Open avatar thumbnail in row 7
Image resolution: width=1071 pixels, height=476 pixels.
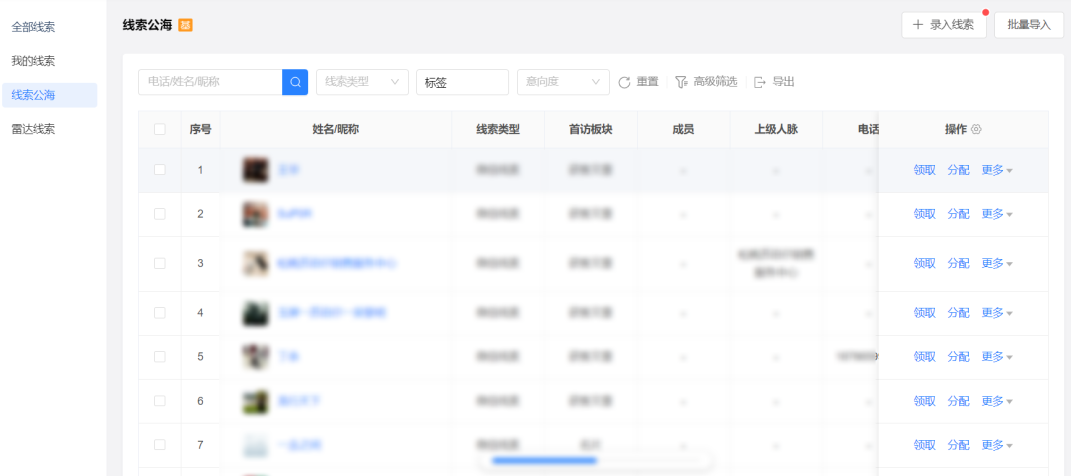[x=255, y=445]
